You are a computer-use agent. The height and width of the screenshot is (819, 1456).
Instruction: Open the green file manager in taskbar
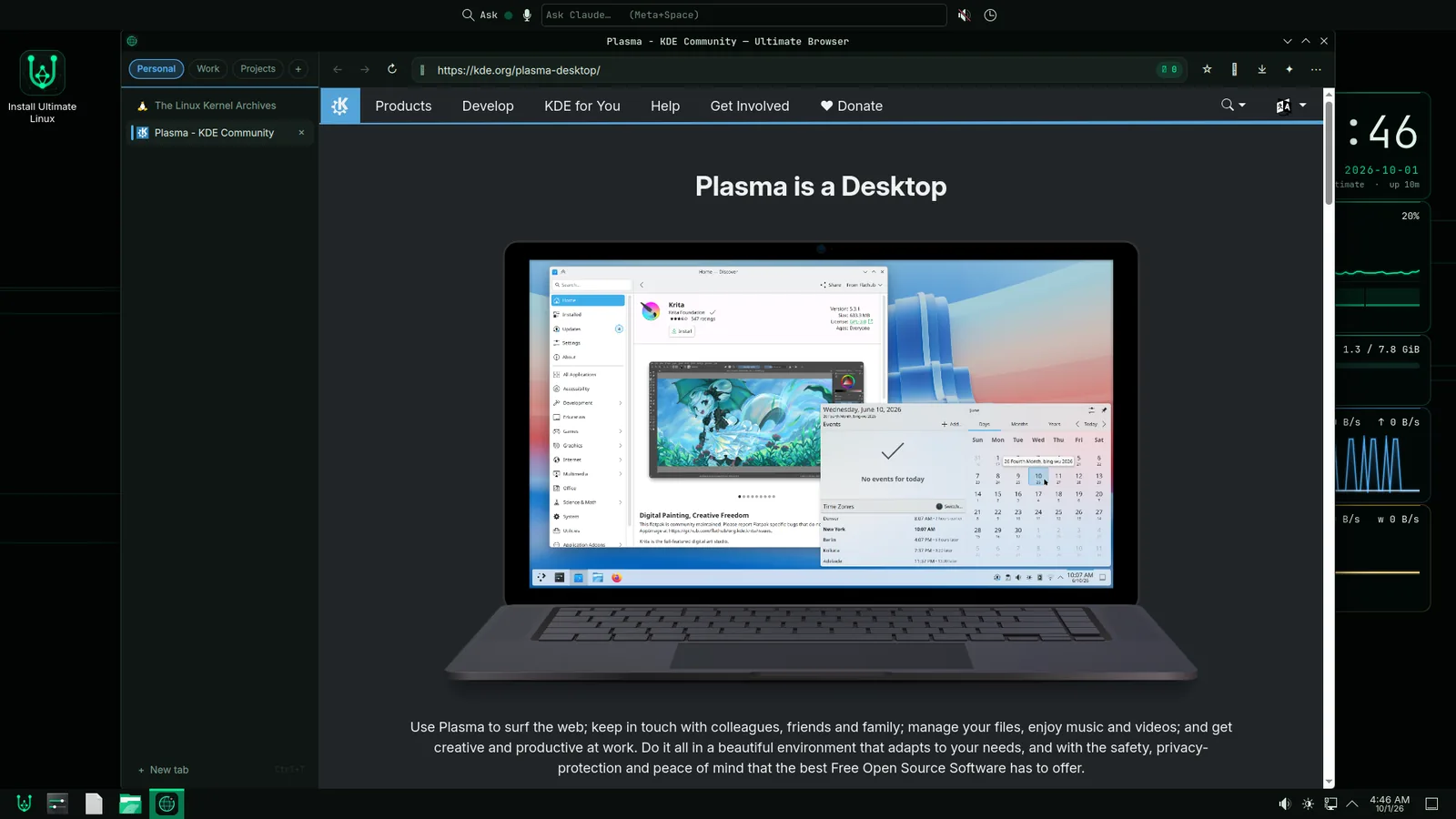[130, 804]
